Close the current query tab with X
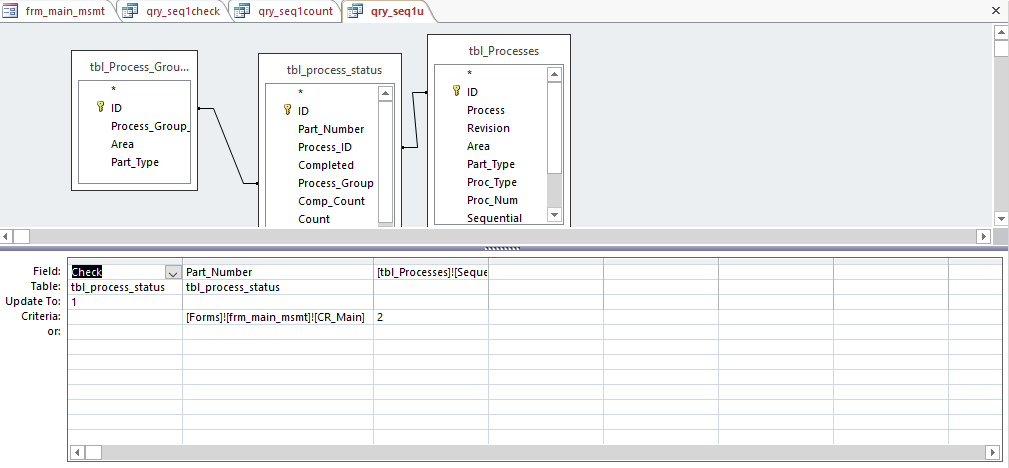Image resolution: width=1009 pixels, height=468 pixels. (x=996, y=11)
